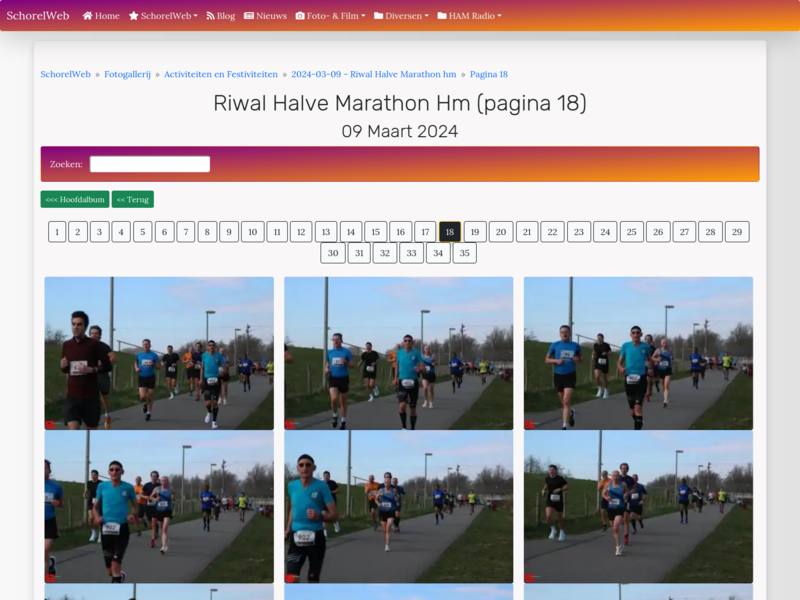Expand the SchorelWeb dropdown caret
The image size is (800, 600).
[x=195, y=16]
